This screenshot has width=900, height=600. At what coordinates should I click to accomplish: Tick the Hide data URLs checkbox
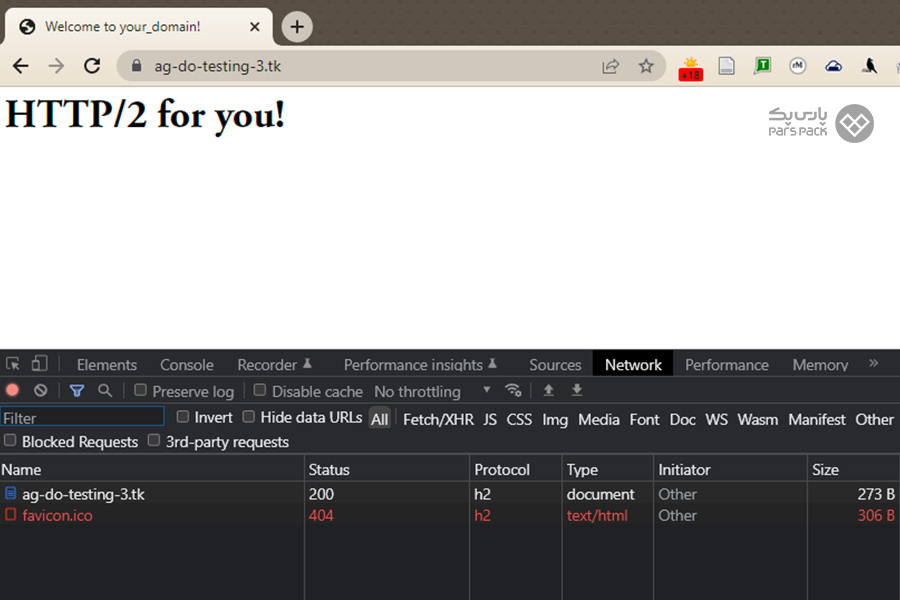(249, 417)
